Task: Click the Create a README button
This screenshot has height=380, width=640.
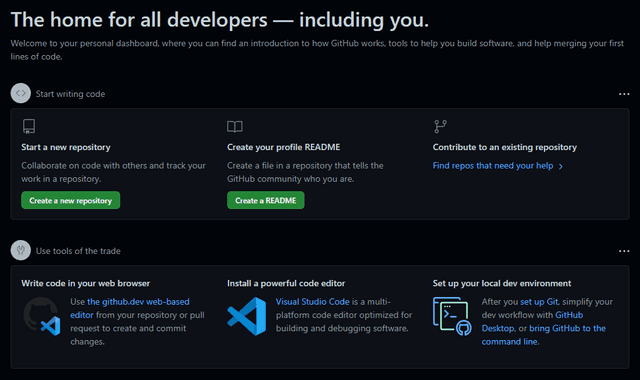Action: [266, 200]
